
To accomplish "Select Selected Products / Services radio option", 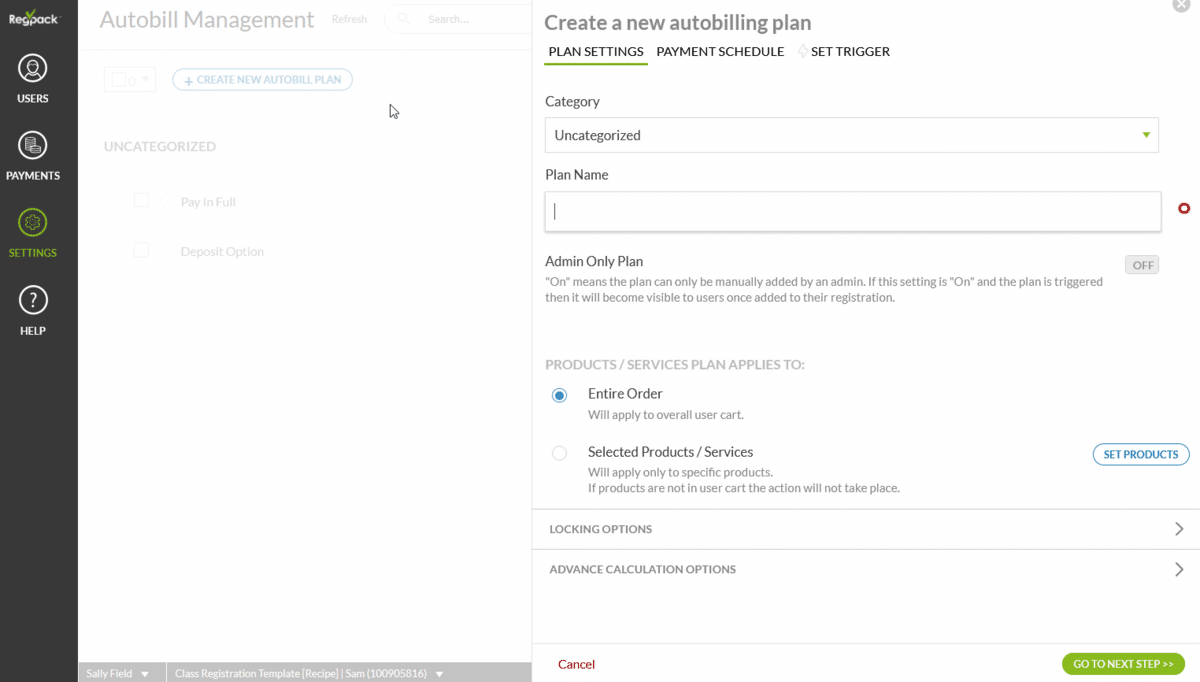I will [560, 453].
